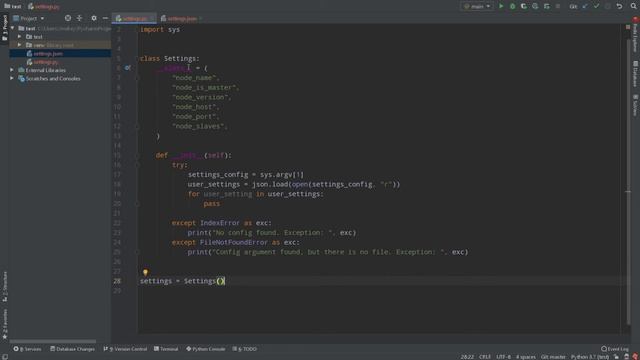Stop the running process icon
Image resolution: width=640 pixels, height=360 pixels.
[558, 6]
